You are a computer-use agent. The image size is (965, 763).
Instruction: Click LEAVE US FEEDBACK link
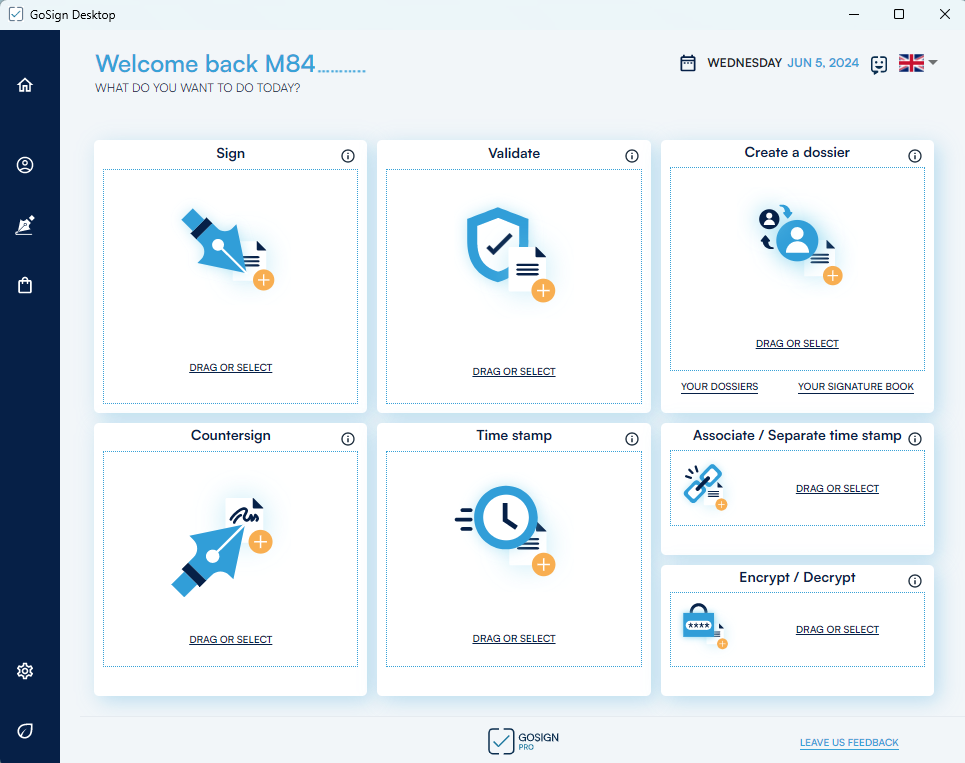pos(849,743)
